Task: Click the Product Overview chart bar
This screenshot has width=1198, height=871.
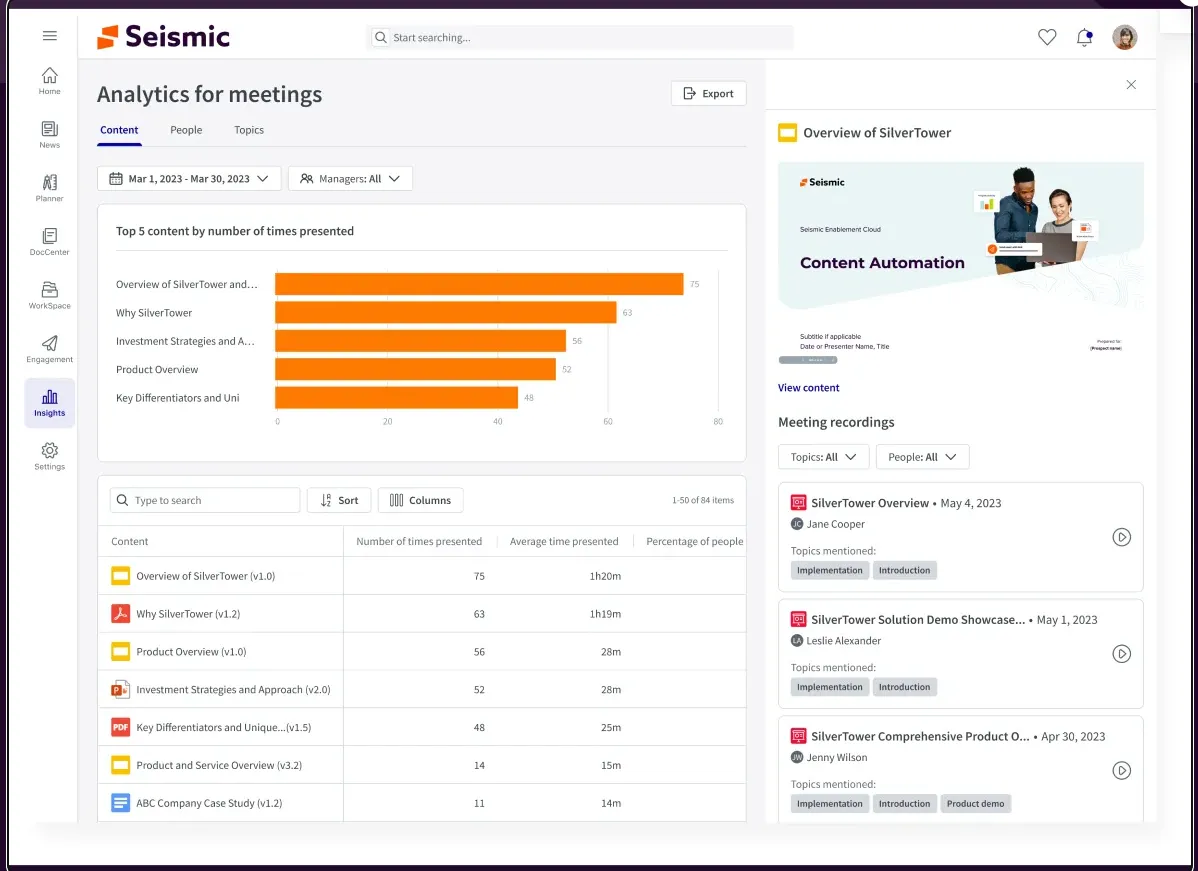Action: coord(416,369)
